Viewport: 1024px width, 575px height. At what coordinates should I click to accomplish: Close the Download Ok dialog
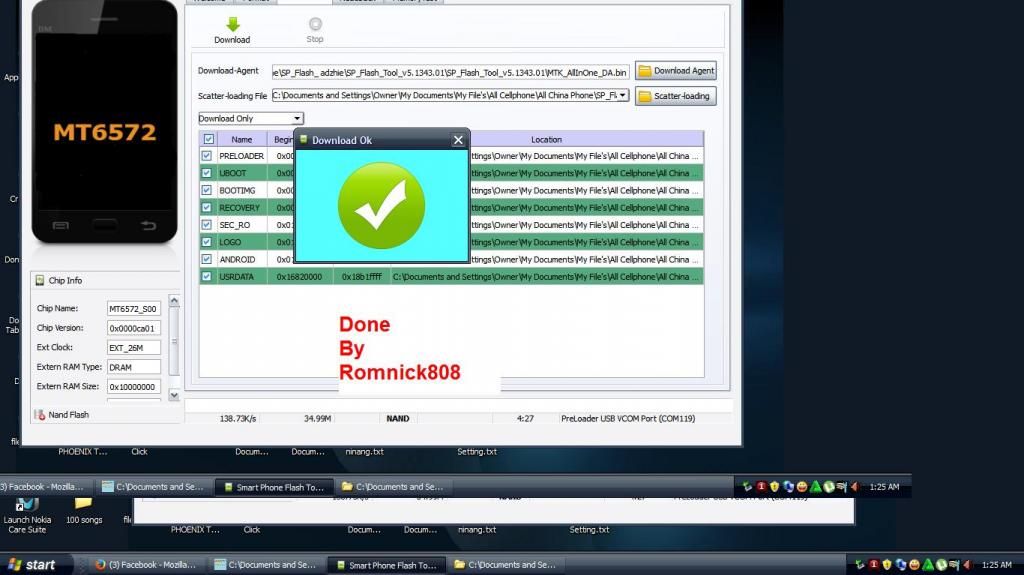point(458,140)
